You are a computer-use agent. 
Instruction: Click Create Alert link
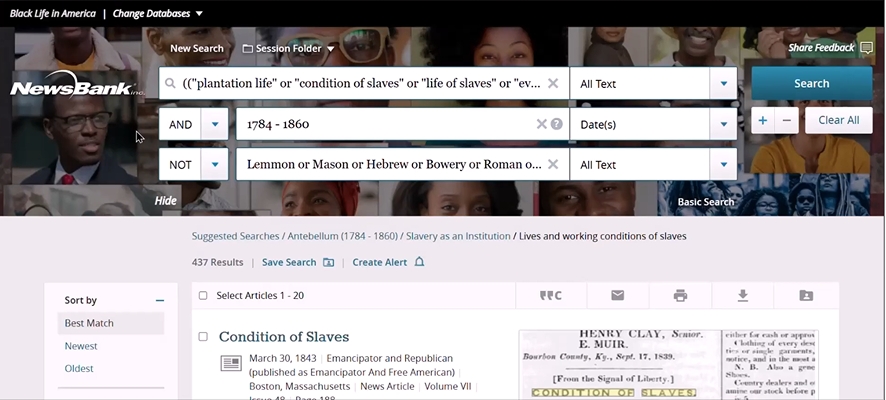click(380, 262)
